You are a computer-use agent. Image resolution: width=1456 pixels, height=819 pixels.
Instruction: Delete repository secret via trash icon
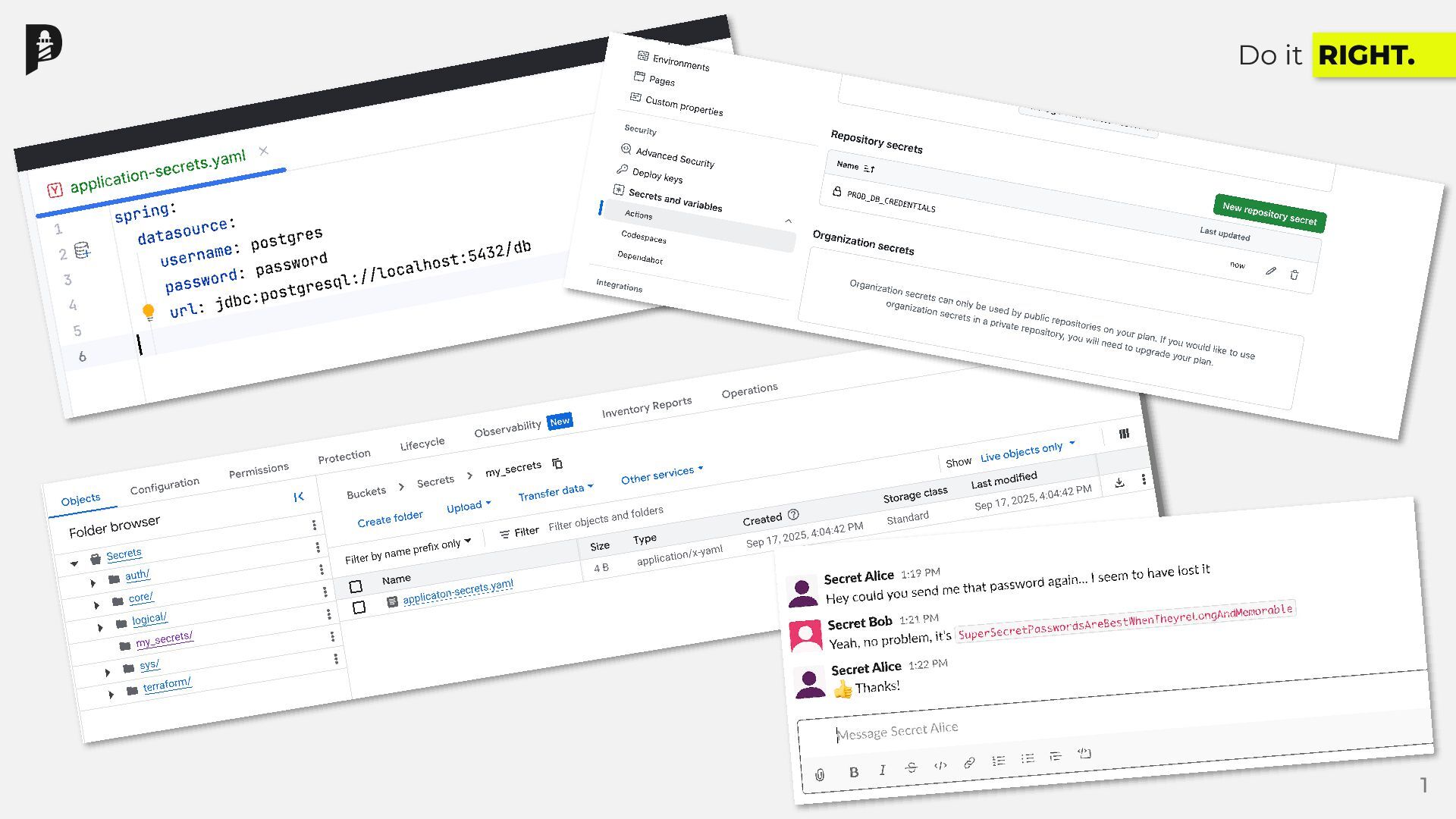(x=1294, y=275)
